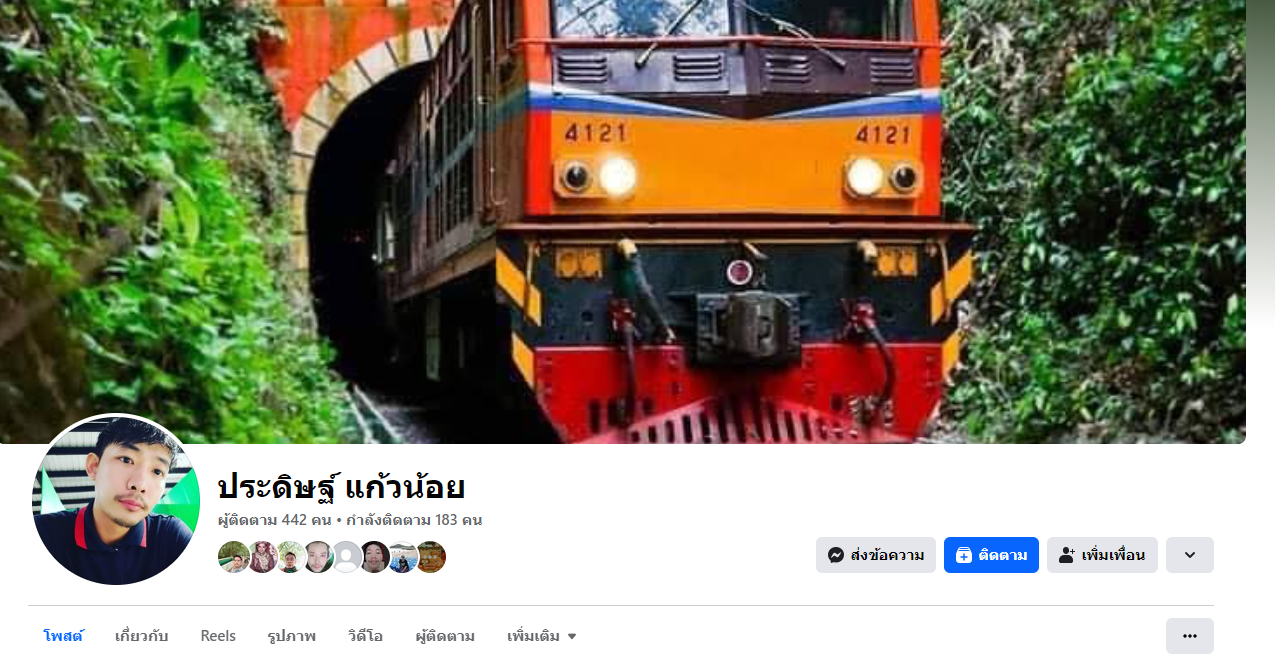Select the วิดีโอ tab

(x=365, y=636)
